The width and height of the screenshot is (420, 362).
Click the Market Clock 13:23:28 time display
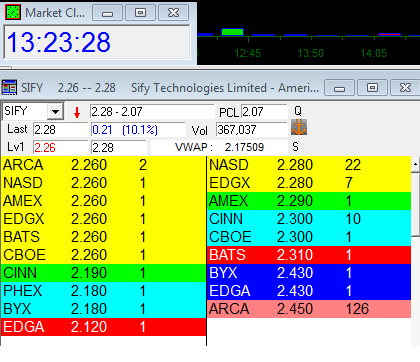[97, 42]
